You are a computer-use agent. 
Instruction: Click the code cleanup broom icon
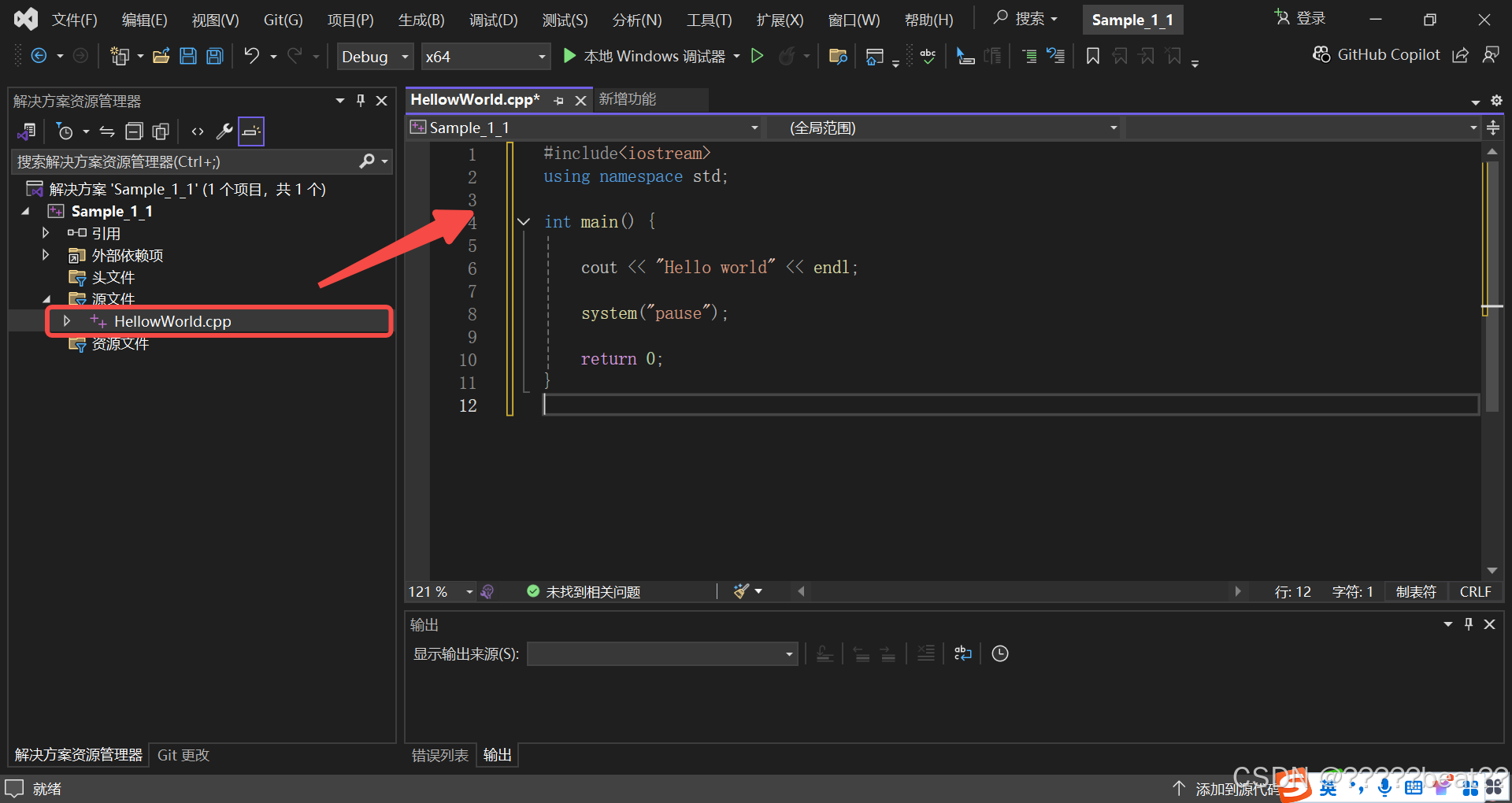tap(741, 591)
